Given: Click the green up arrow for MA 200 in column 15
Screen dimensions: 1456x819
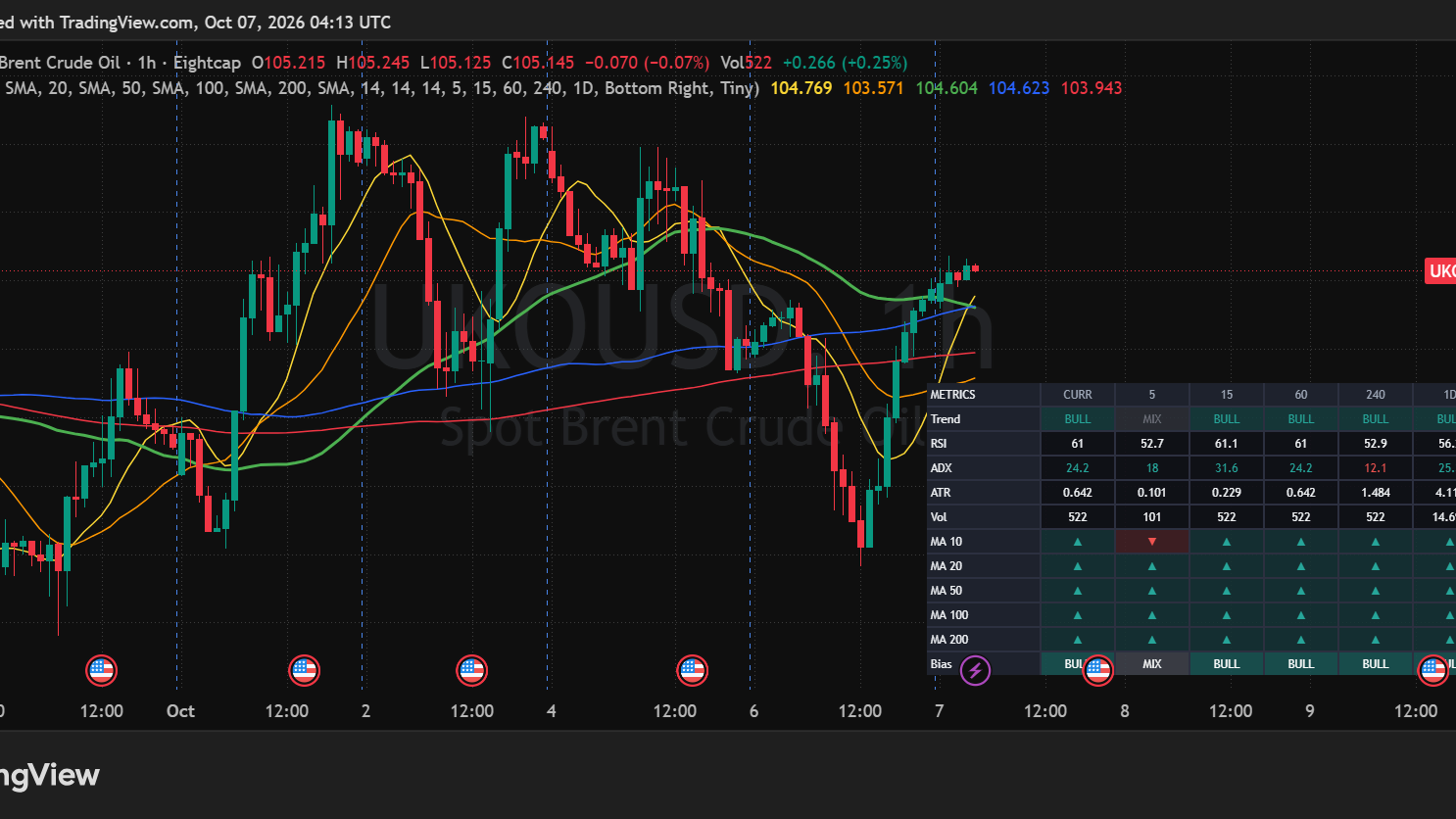Looking at the screenshot, I should [1227, 640].
